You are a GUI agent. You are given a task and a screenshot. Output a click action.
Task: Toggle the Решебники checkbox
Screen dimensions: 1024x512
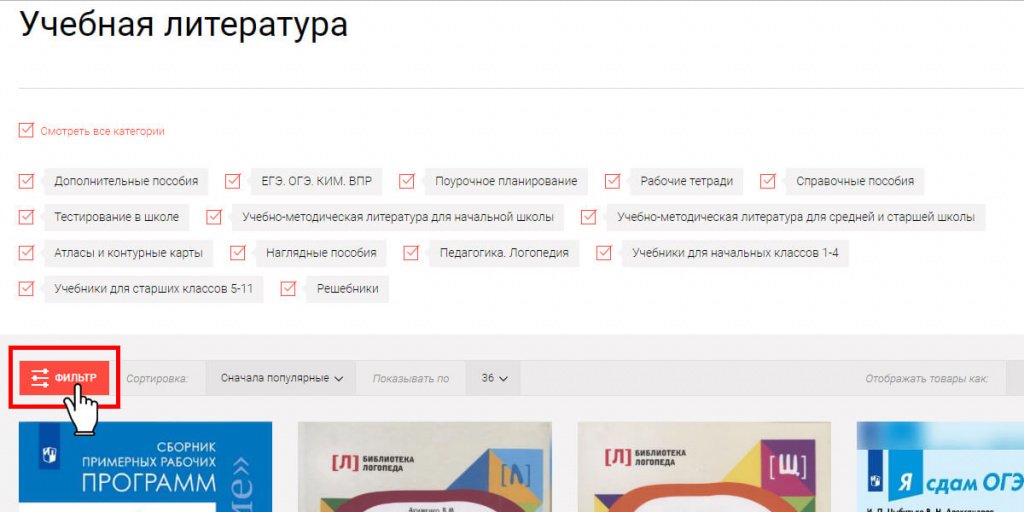288,289
